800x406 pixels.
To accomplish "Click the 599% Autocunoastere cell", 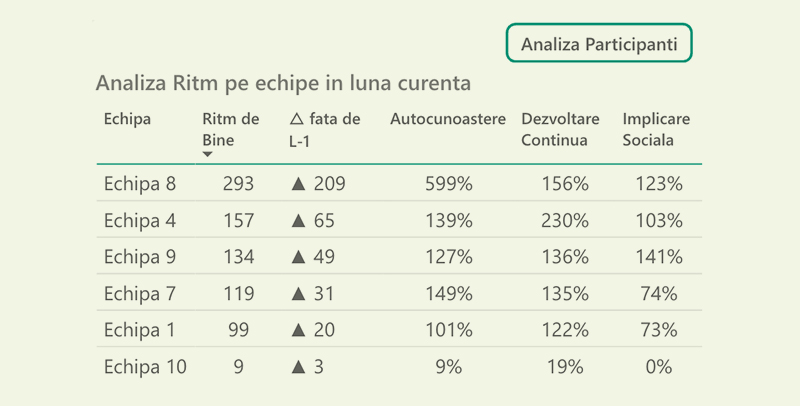I will 448,184.
